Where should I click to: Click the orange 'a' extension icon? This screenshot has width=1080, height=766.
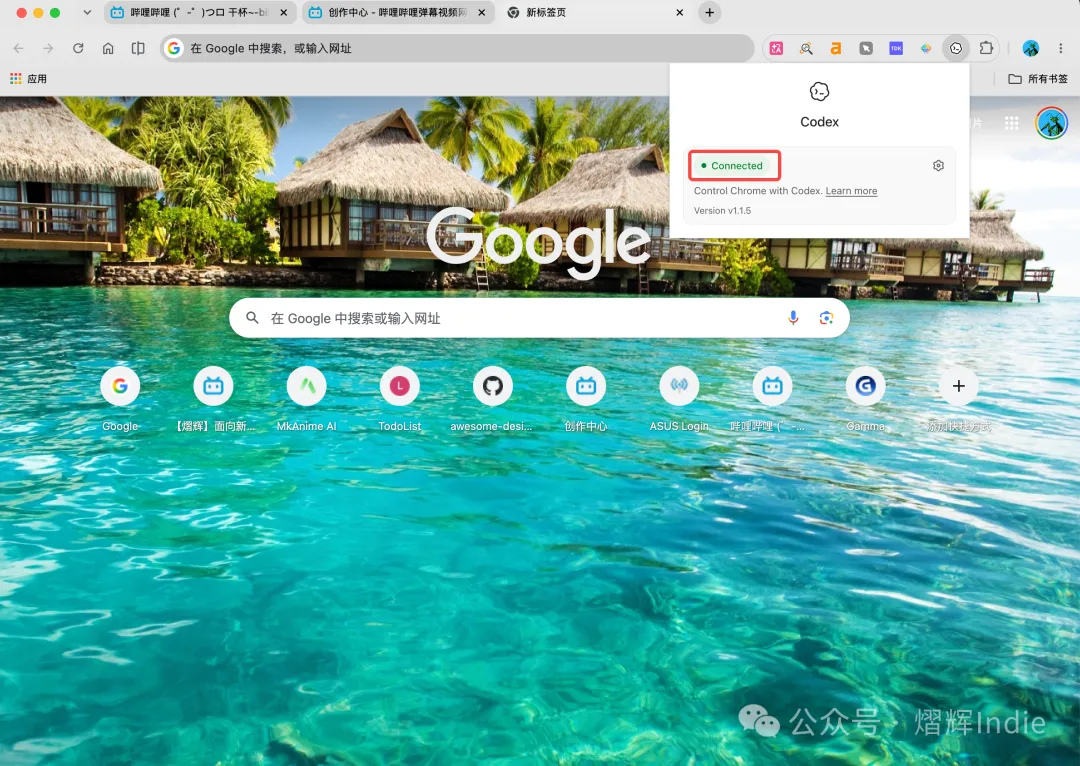835,48
